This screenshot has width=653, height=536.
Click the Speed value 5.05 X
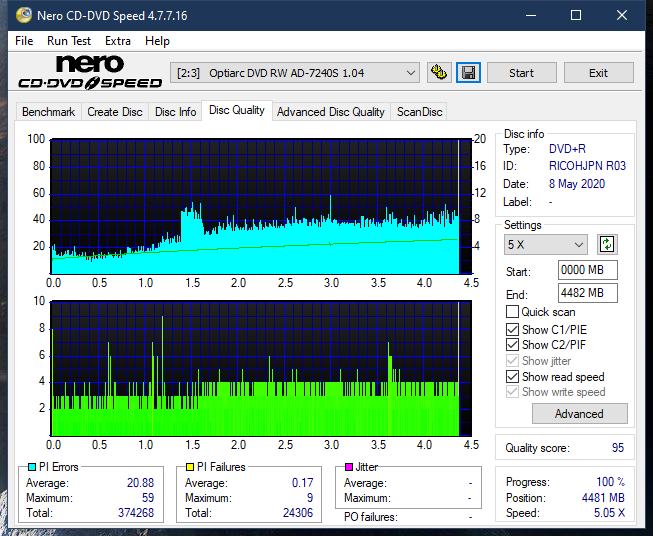(609, 513)
